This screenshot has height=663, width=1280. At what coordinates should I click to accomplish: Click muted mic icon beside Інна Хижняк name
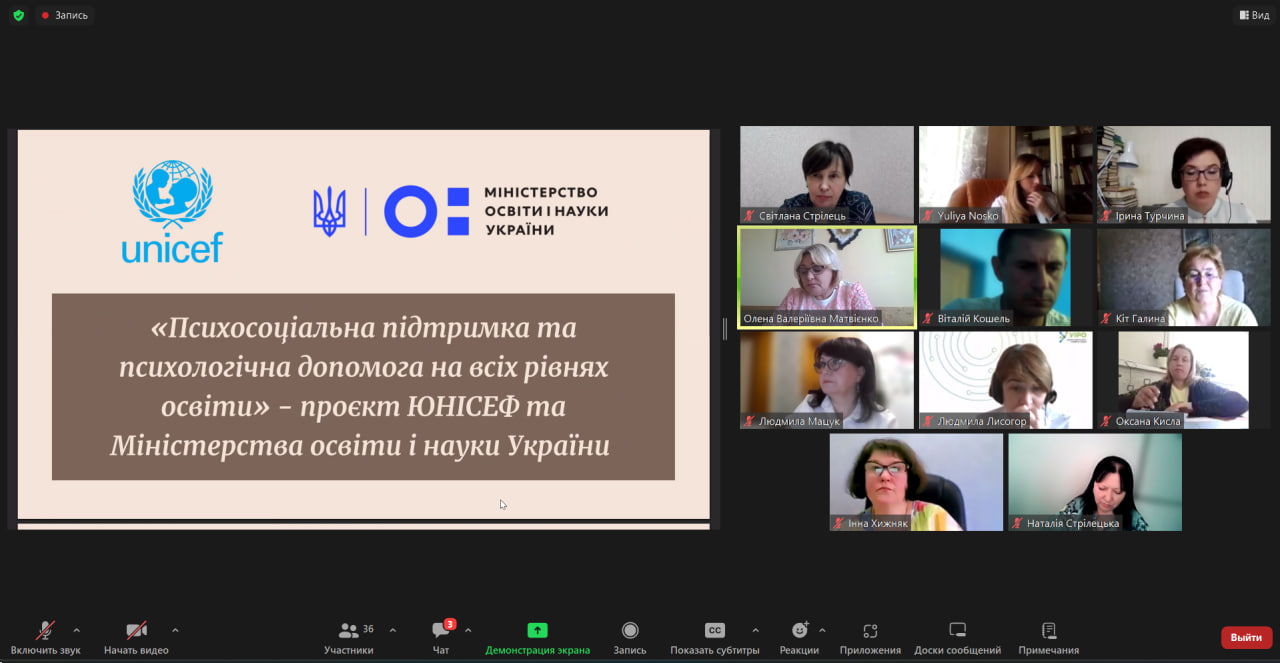[x=839, y=523]
